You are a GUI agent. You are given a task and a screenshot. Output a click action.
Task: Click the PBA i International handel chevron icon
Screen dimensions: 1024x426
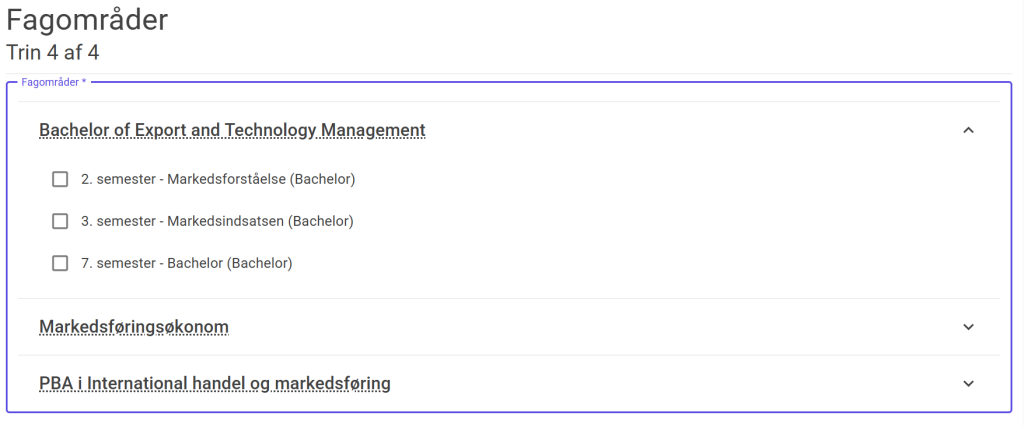coord(967,383)
